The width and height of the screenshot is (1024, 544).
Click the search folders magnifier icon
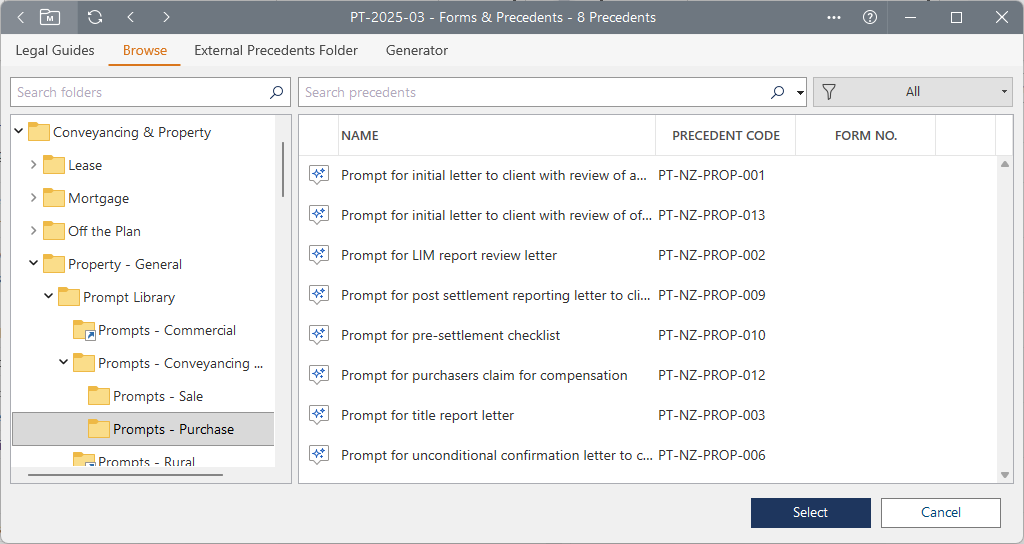[276, 92]
